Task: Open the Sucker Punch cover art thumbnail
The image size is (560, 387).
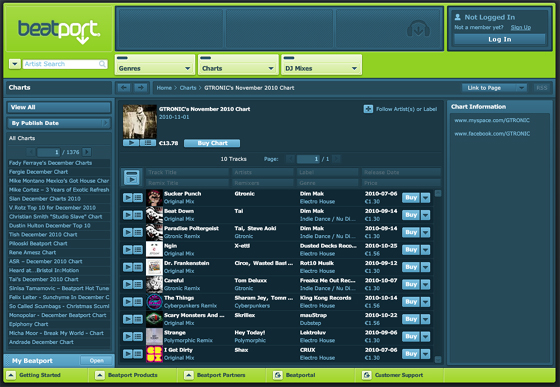Action: 154,197
